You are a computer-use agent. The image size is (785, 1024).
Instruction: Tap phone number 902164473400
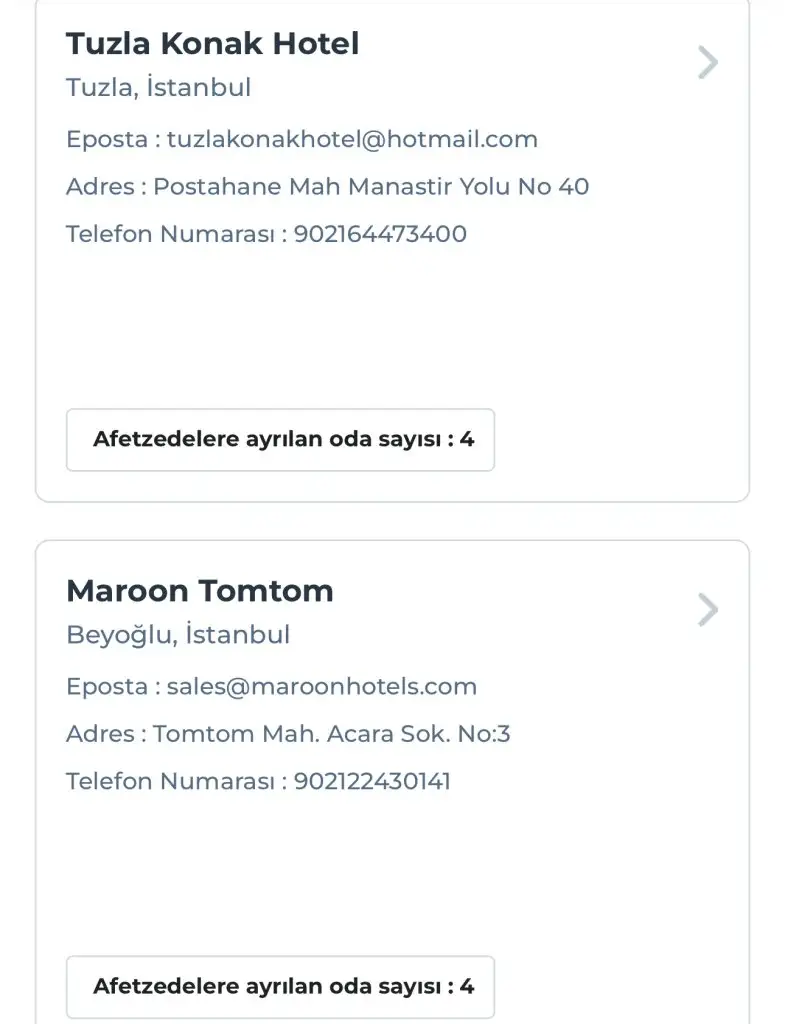coord(380,234)
